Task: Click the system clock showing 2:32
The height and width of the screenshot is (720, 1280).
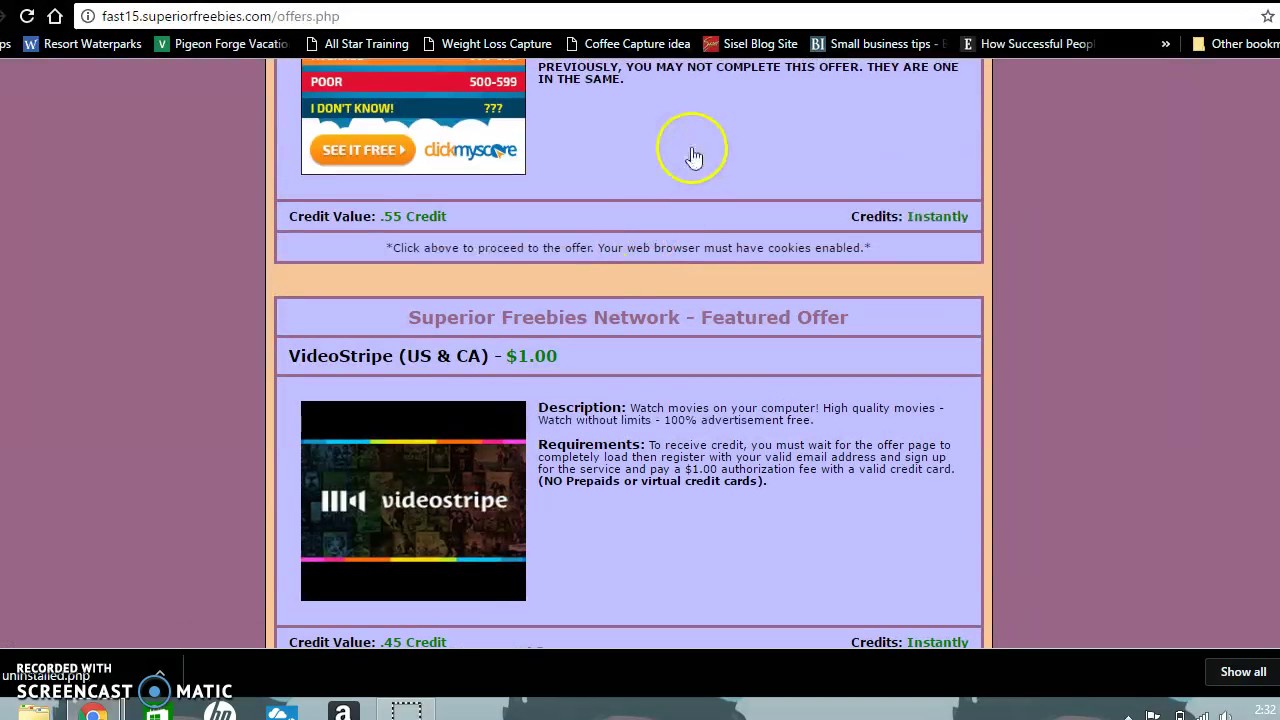Action: click(1264, 711)
